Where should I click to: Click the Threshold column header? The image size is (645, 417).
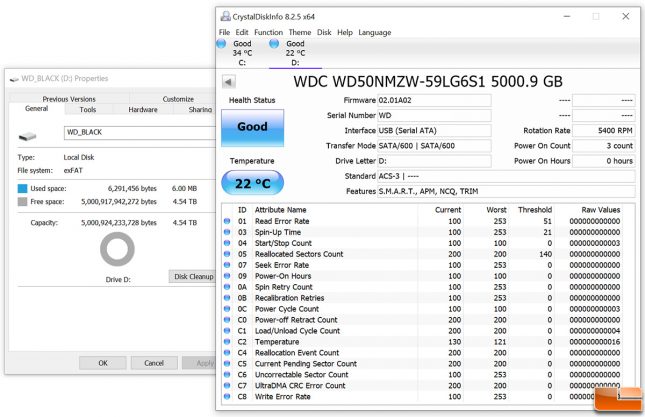pos(535,210)
